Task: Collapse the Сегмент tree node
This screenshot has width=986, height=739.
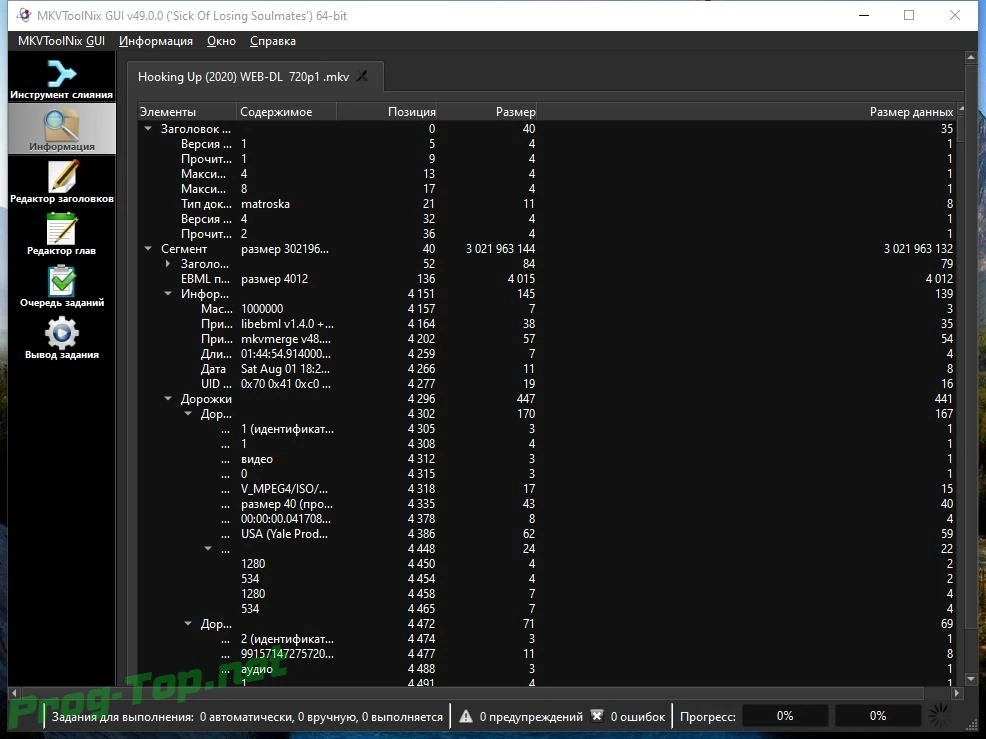Action: [x=148, y=248]
